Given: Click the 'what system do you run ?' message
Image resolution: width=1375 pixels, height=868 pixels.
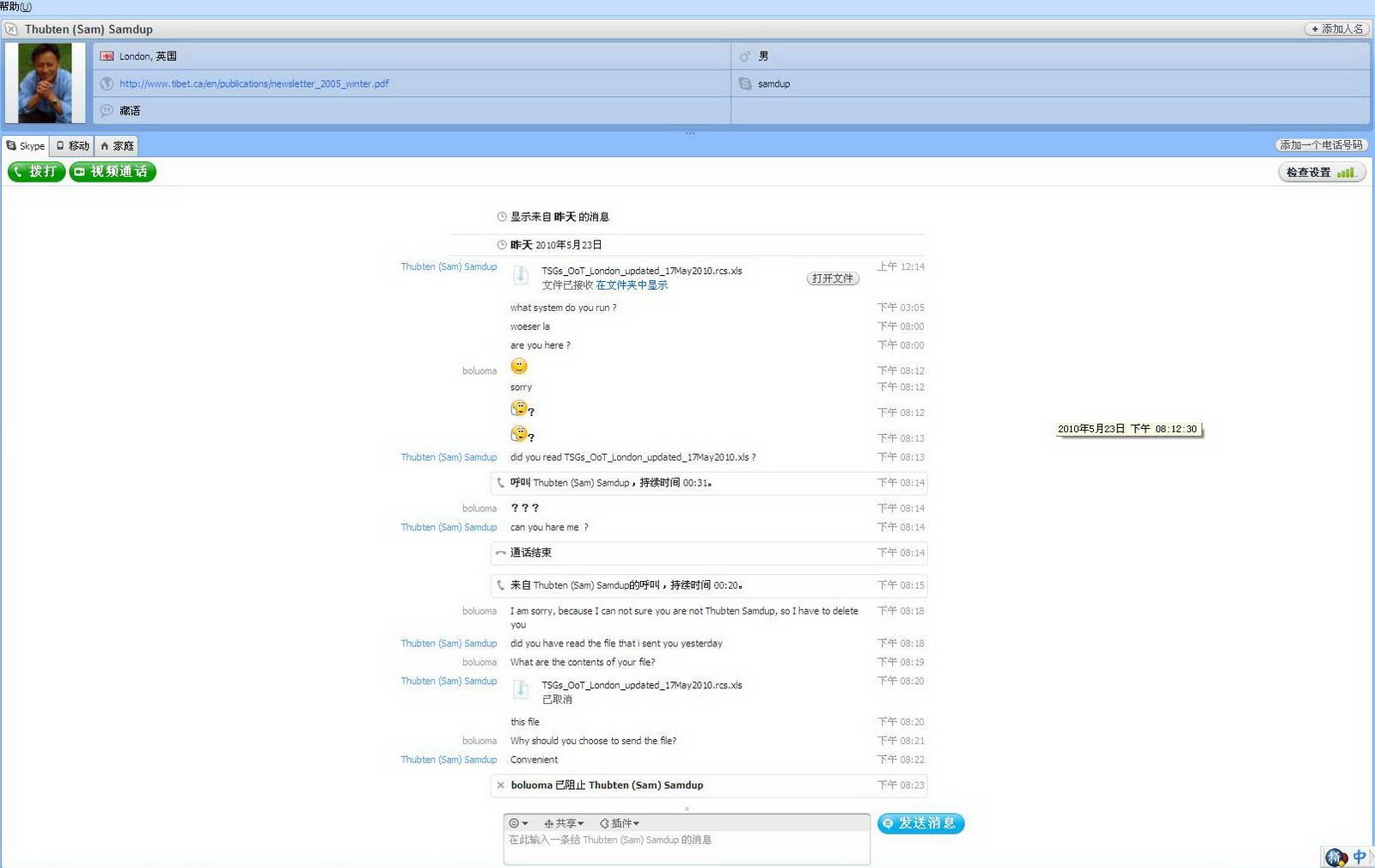Looking at the screenshot, I should [564, 308].
